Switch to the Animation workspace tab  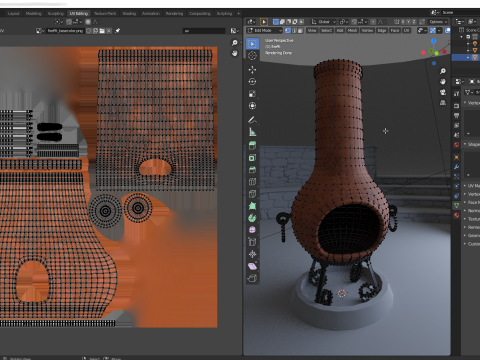[151, 13]
